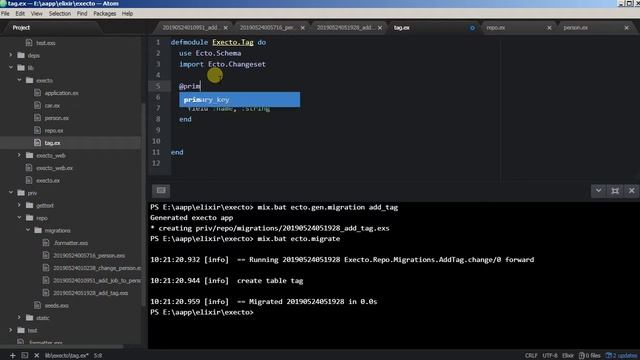Collapse the priv folder chevron
The image size is (640, 360).
(11, 193)
